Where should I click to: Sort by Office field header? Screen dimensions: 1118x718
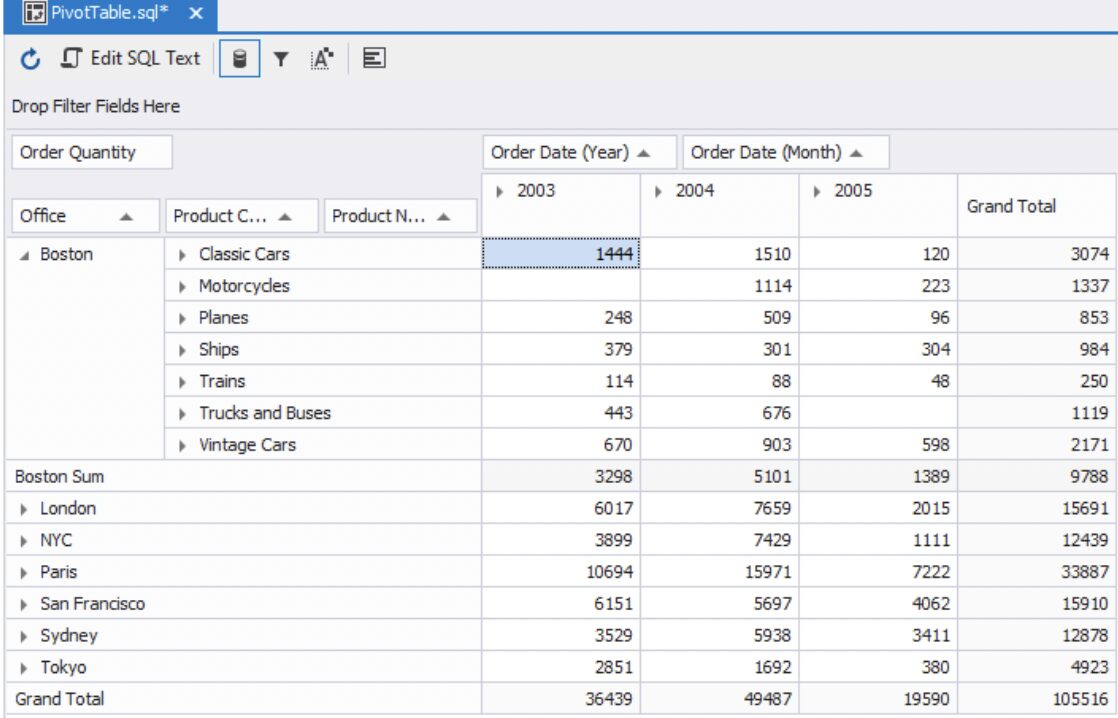80,216
